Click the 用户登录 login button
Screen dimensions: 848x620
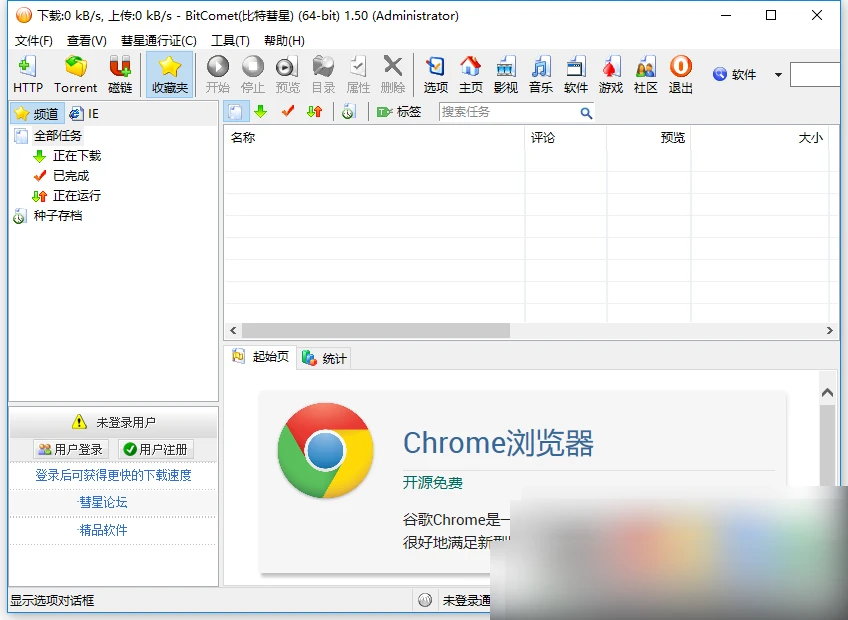pyautogui.click(x=70, y=449)
